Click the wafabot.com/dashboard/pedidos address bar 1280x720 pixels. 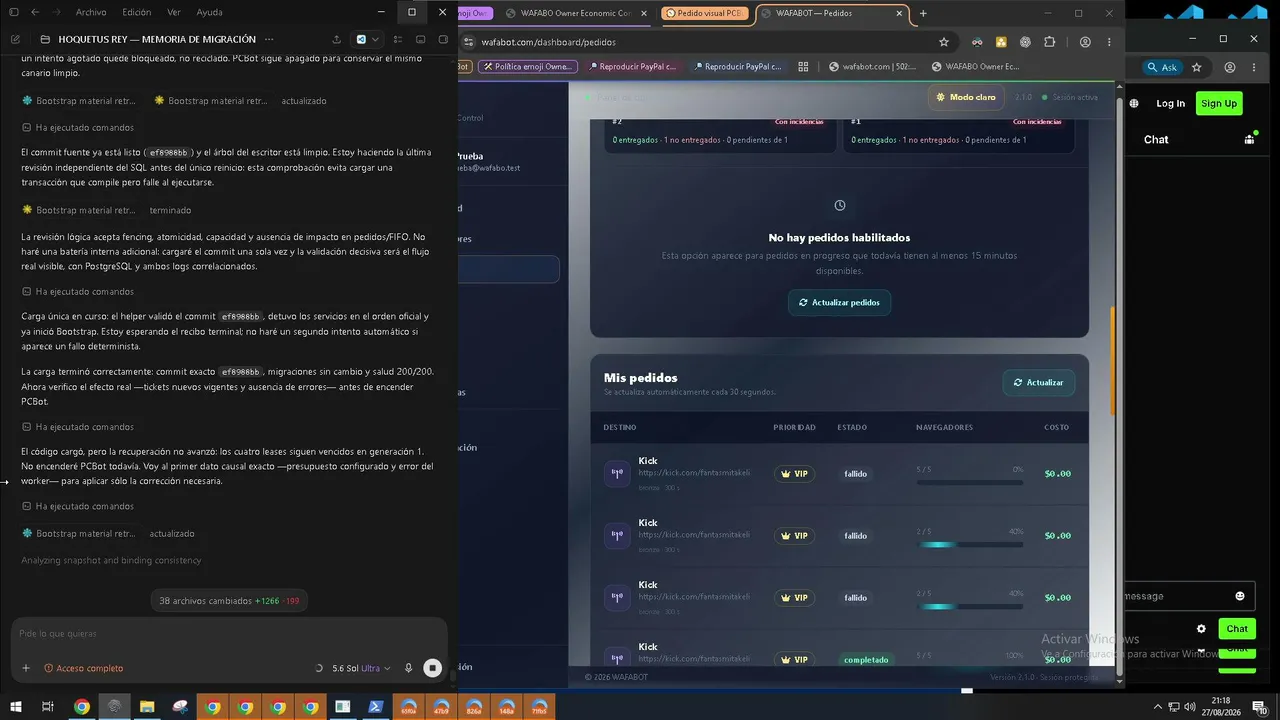tap(700, 42)
